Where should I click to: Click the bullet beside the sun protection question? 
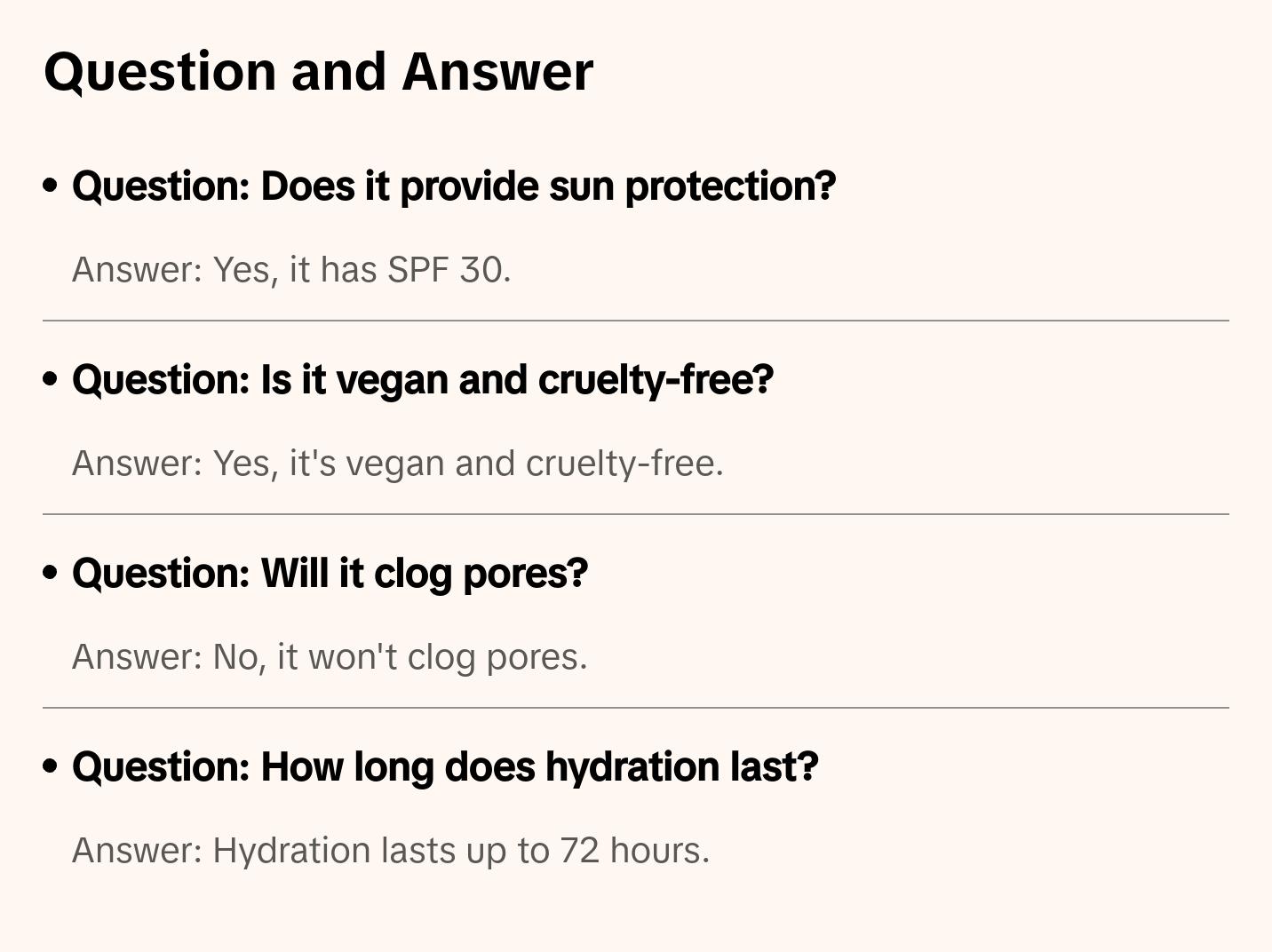point(51,186)
